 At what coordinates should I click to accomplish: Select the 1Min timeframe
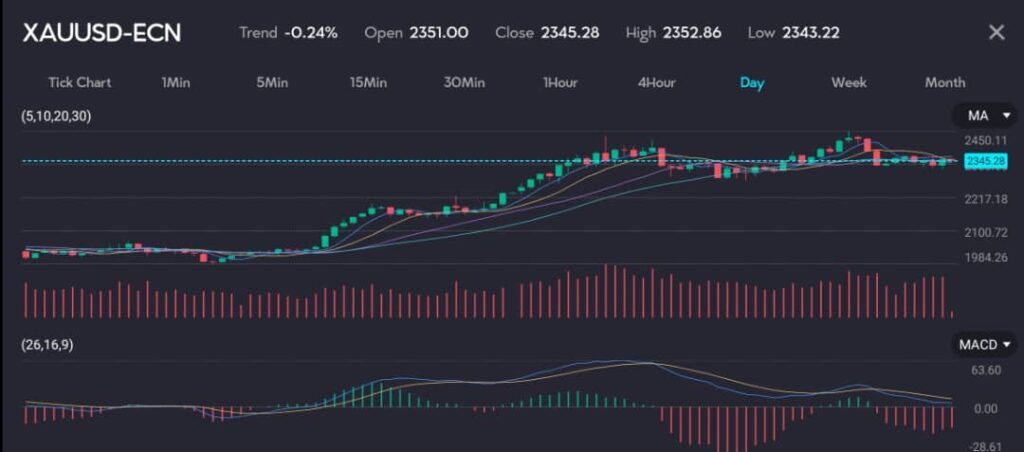tap(175, 83)
